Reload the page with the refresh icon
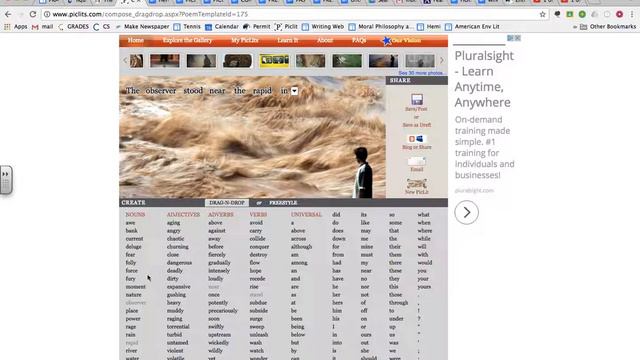Viewport: 640px width, 360px height. click(33, 14)
